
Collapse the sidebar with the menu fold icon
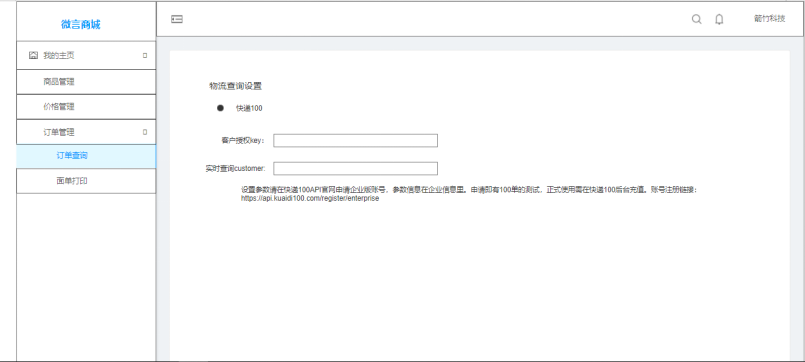point(177,20)
